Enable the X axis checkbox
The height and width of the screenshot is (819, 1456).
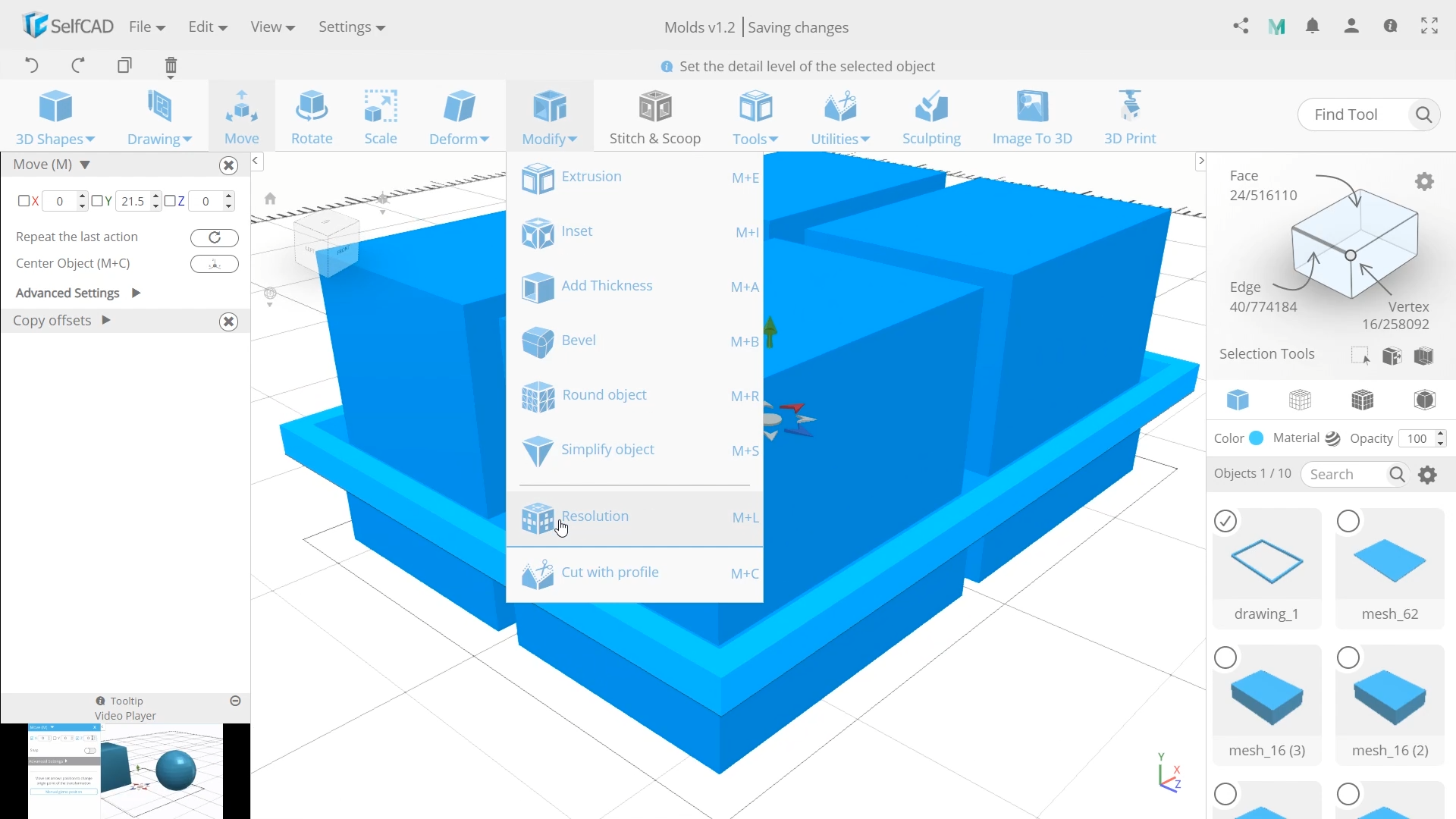(x=24, y=201)
